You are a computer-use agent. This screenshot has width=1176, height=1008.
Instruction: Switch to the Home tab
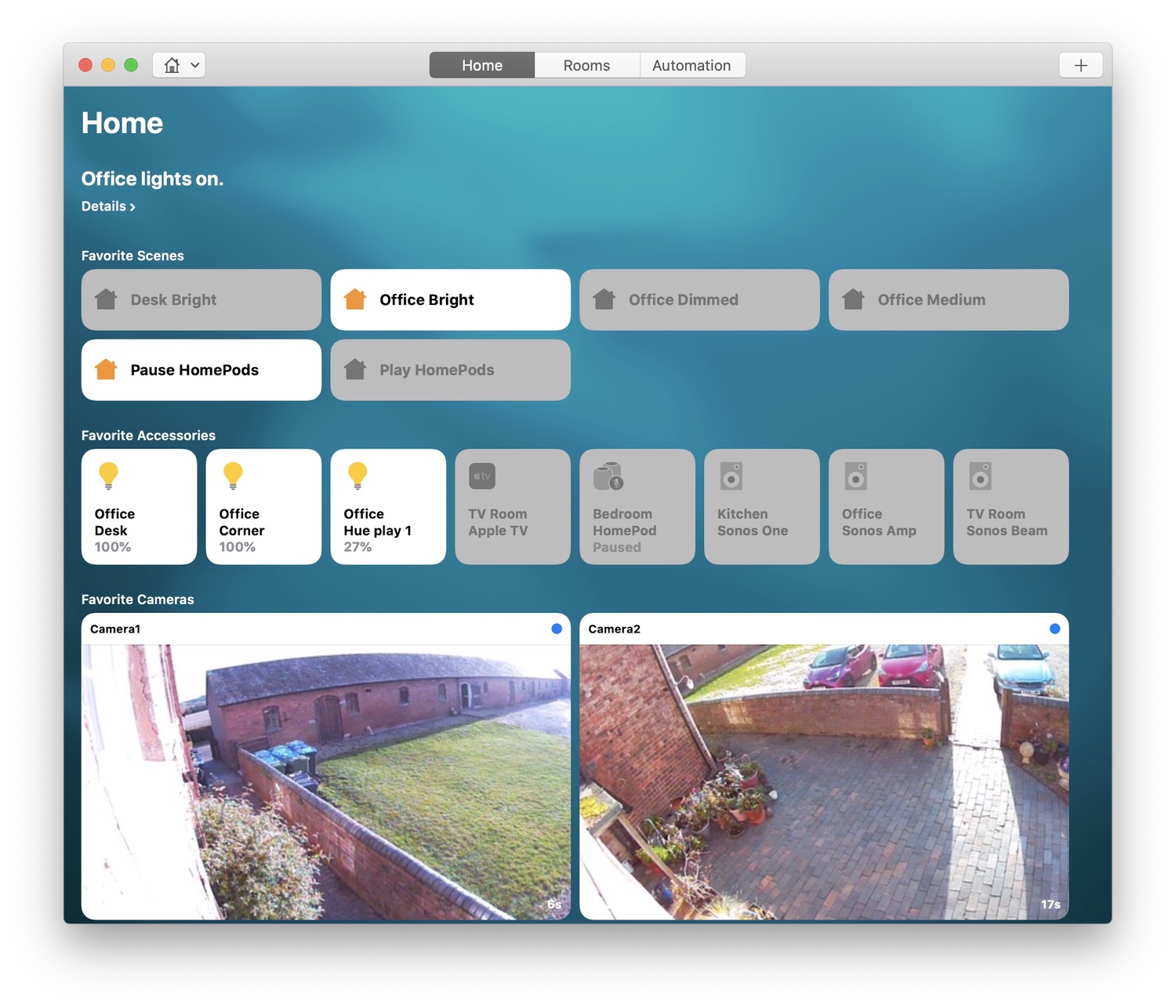482,65
